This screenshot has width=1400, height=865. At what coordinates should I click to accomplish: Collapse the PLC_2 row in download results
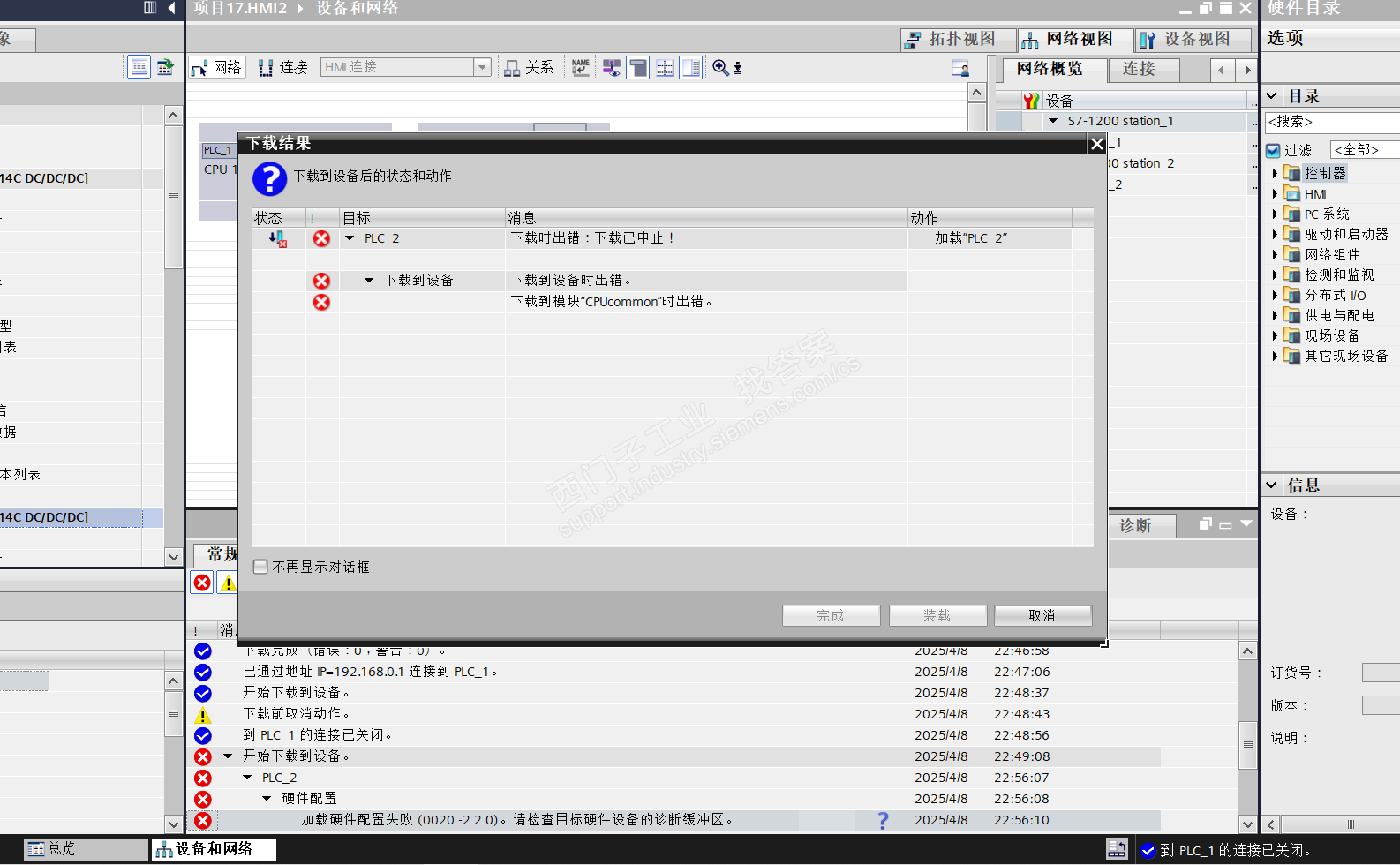pyautogui.click(x=350, y=238)
